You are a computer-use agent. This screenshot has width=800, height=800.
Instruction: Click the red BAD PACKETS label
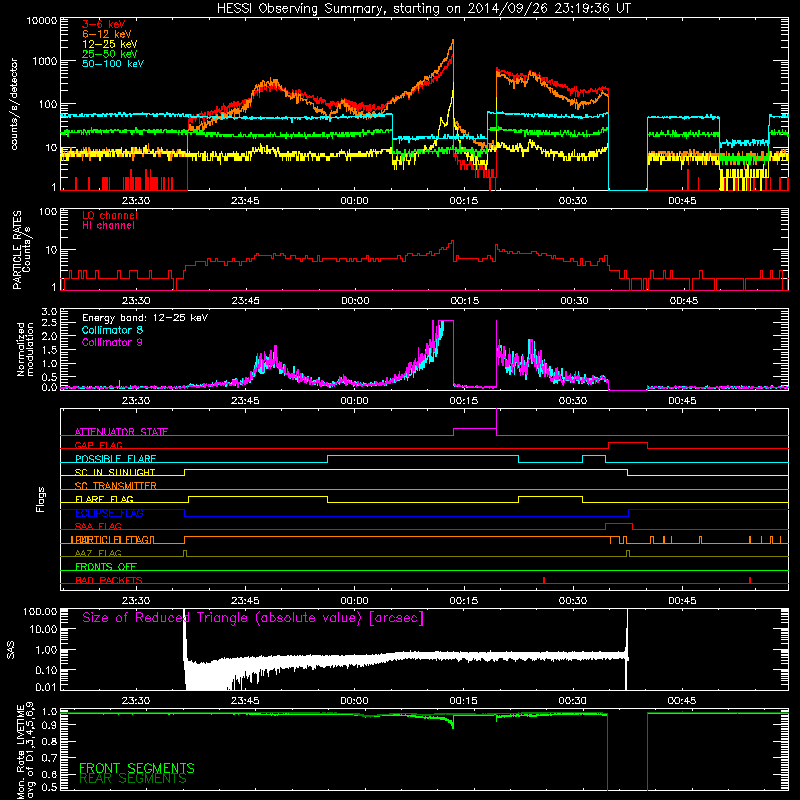[x=109, y=580]
